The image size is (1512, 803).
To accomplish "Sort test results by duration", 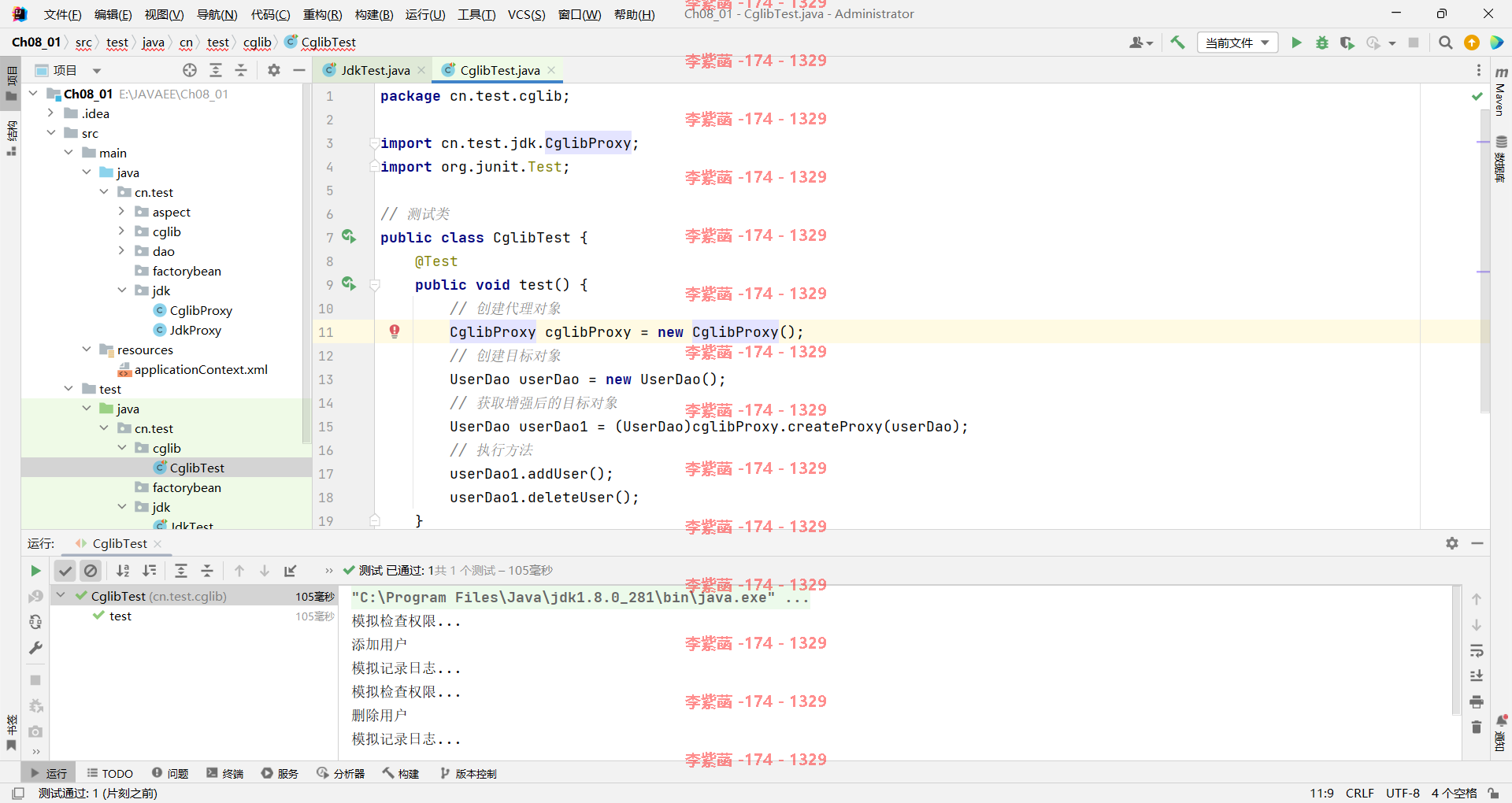I will click(x=149, y=571).
